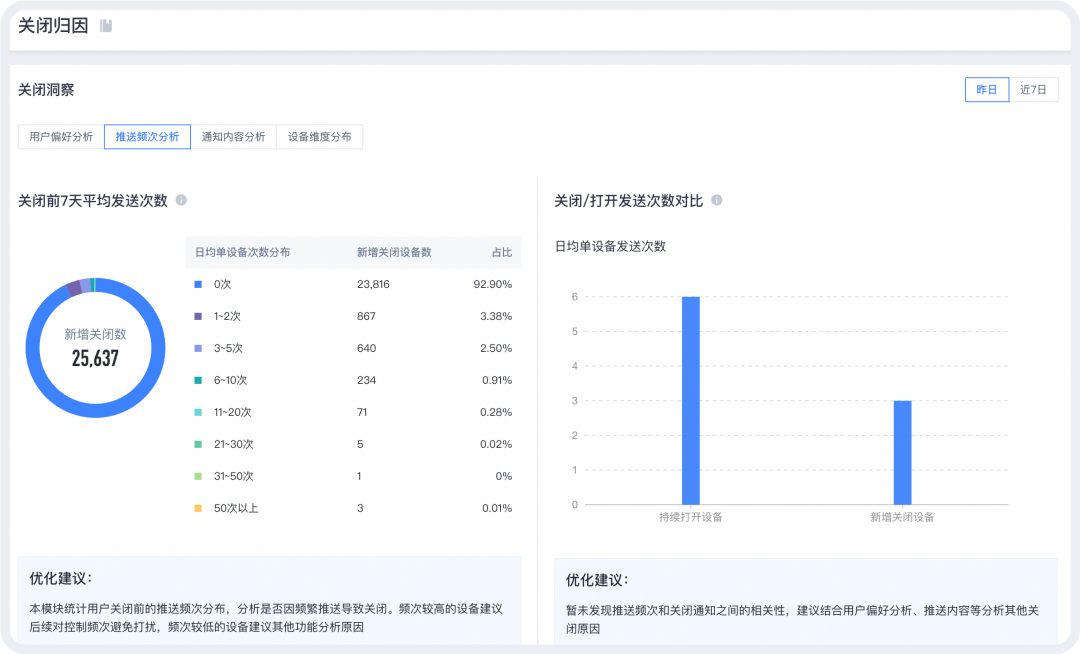Click info icon next to 关闭前7天平均发送次数
The image size is (1080, 654).
click(181, 200)
